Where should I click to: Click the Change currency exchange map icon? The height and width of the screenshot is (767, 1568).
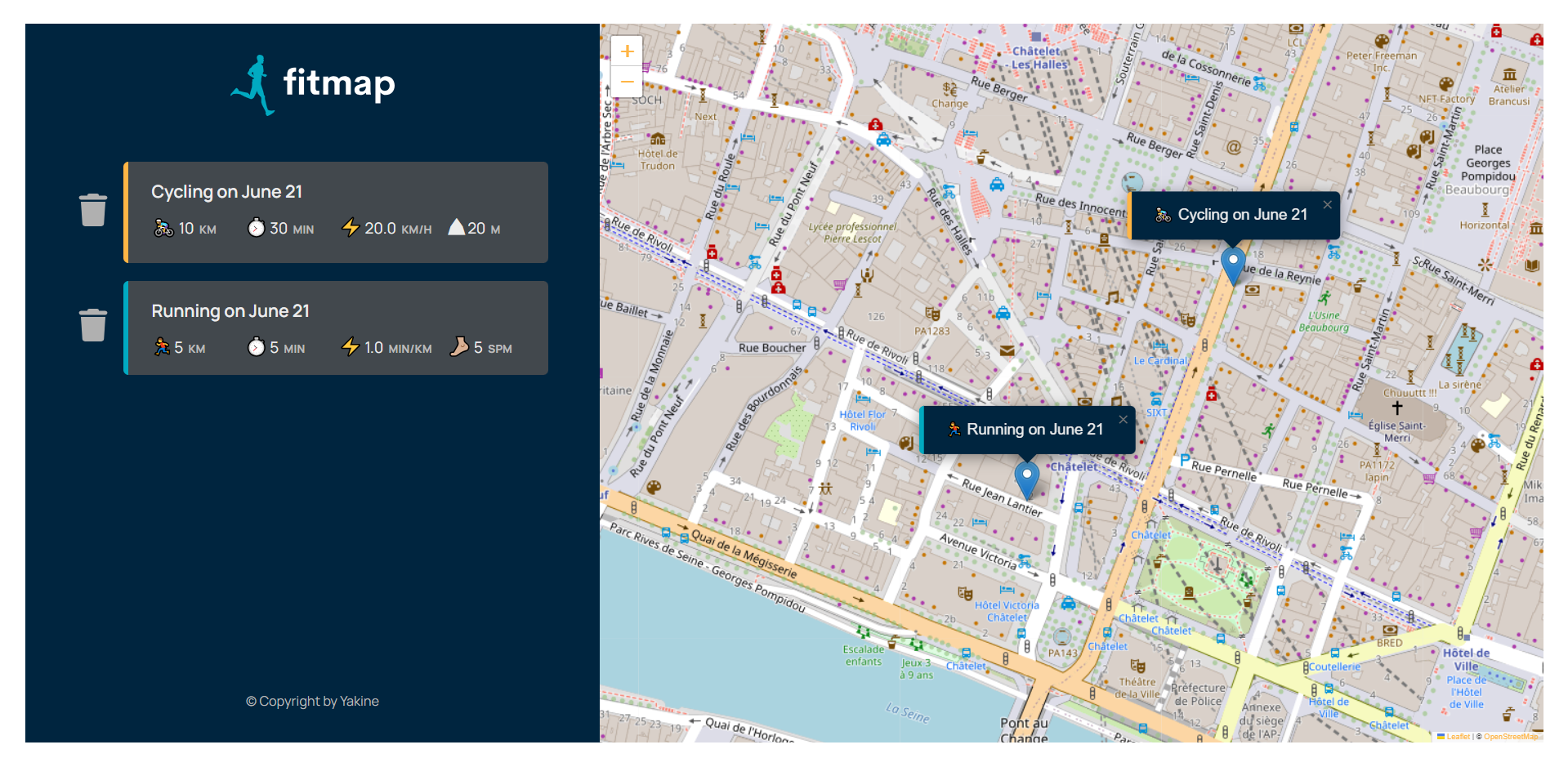[949, 89]
